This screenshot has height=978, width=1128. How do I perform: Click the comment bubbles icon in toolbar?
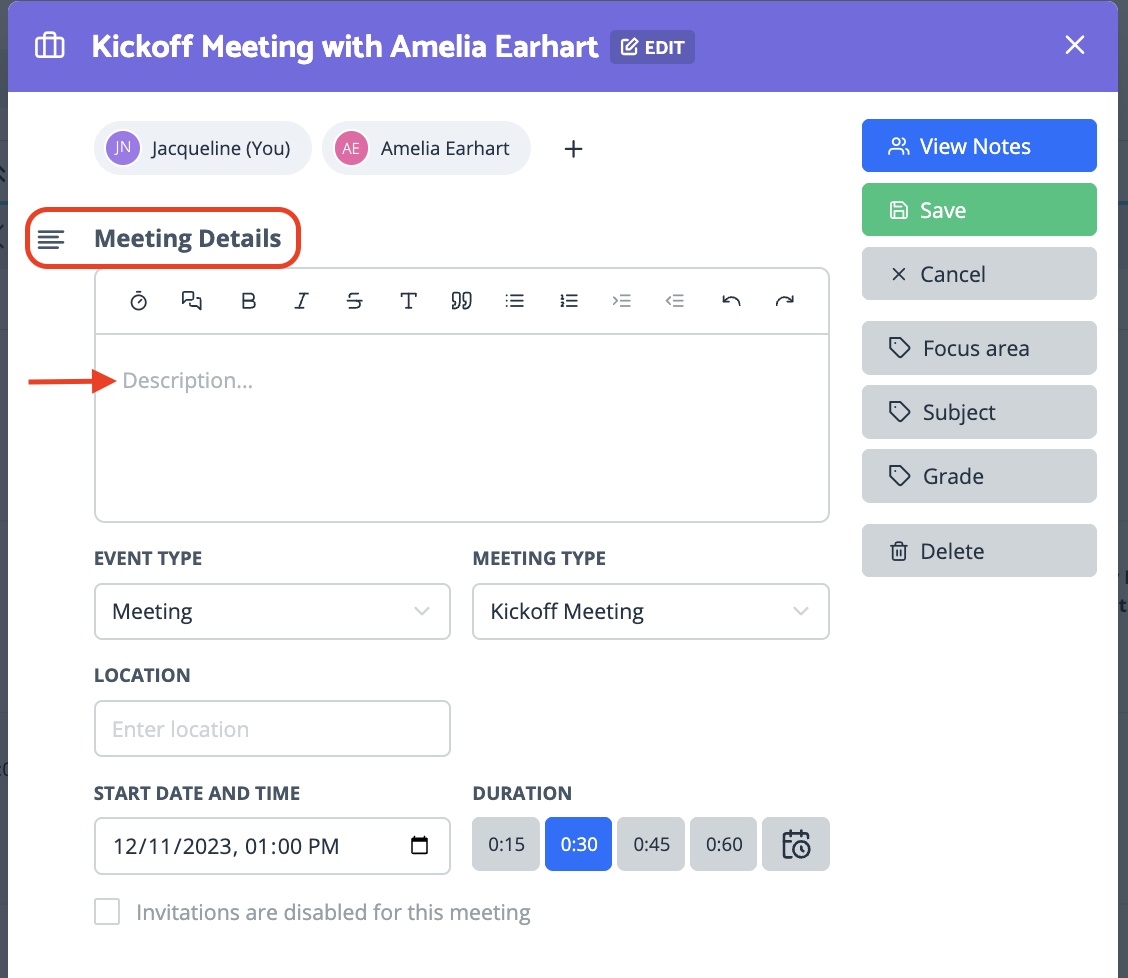pyautogui.click(x=191, y=301)
